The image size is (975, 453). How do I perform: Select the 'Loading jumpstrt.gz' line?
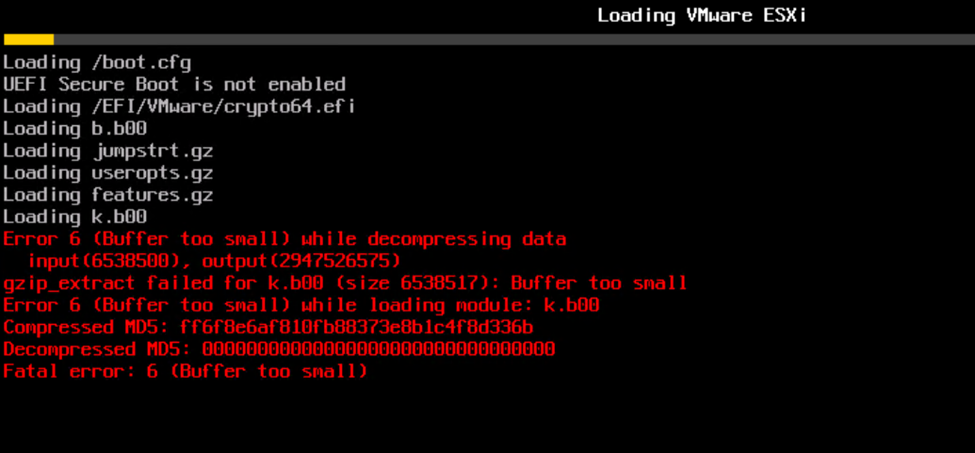pyautogui.click(x=108, y=150)
